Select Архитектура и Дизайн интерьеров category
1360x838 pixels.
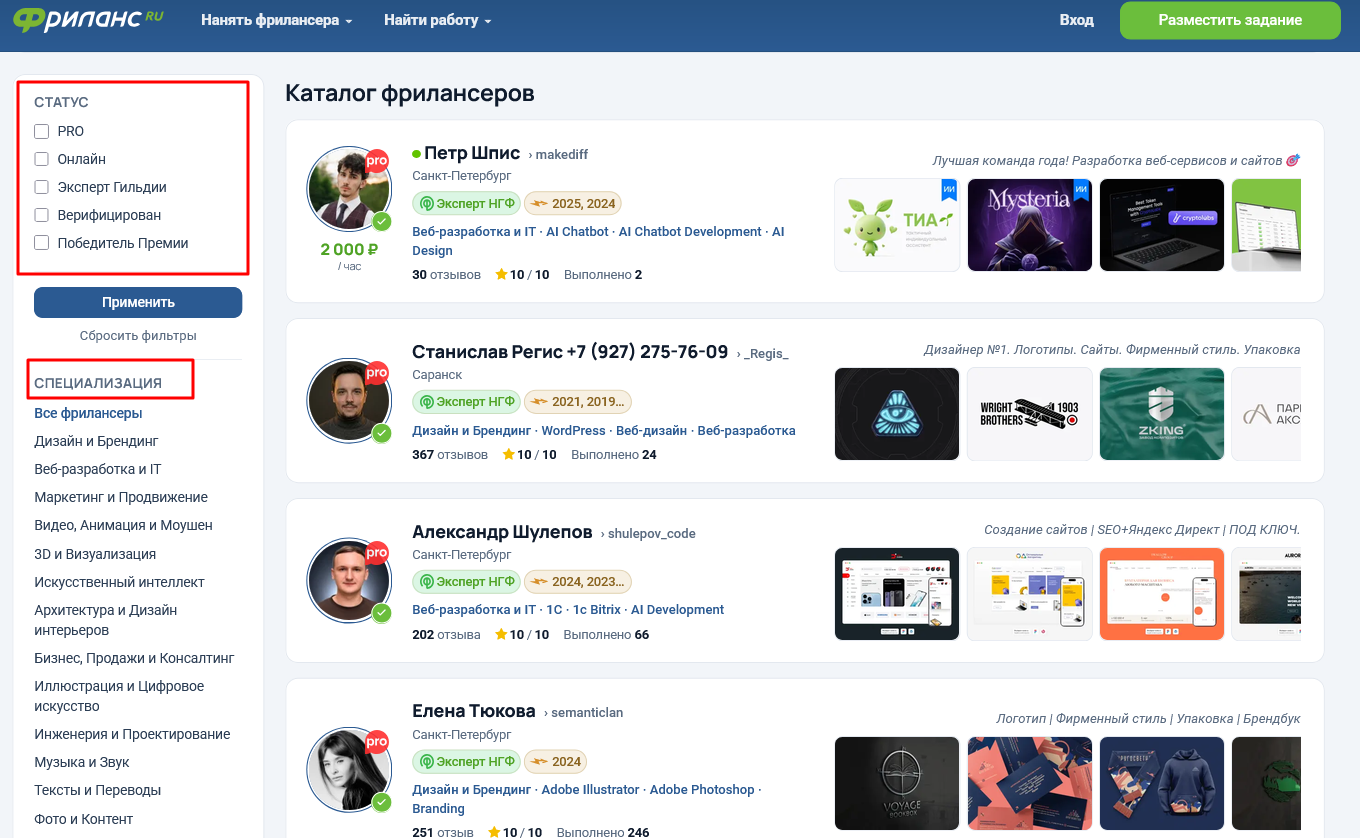click(x=106, y=620)
